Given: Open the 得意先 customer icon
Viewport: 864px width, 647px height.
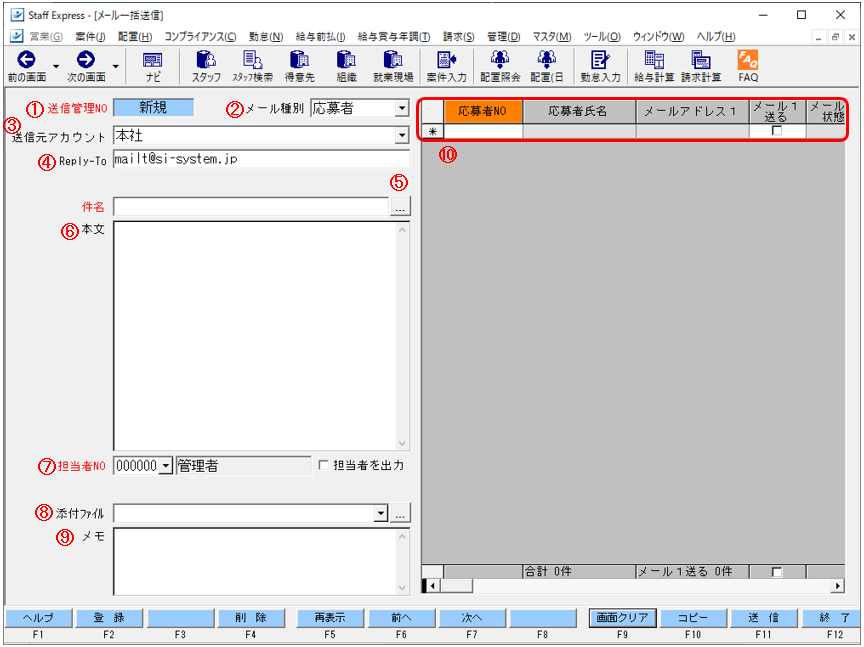Looking at the screenshot, I should coord(299,60).
